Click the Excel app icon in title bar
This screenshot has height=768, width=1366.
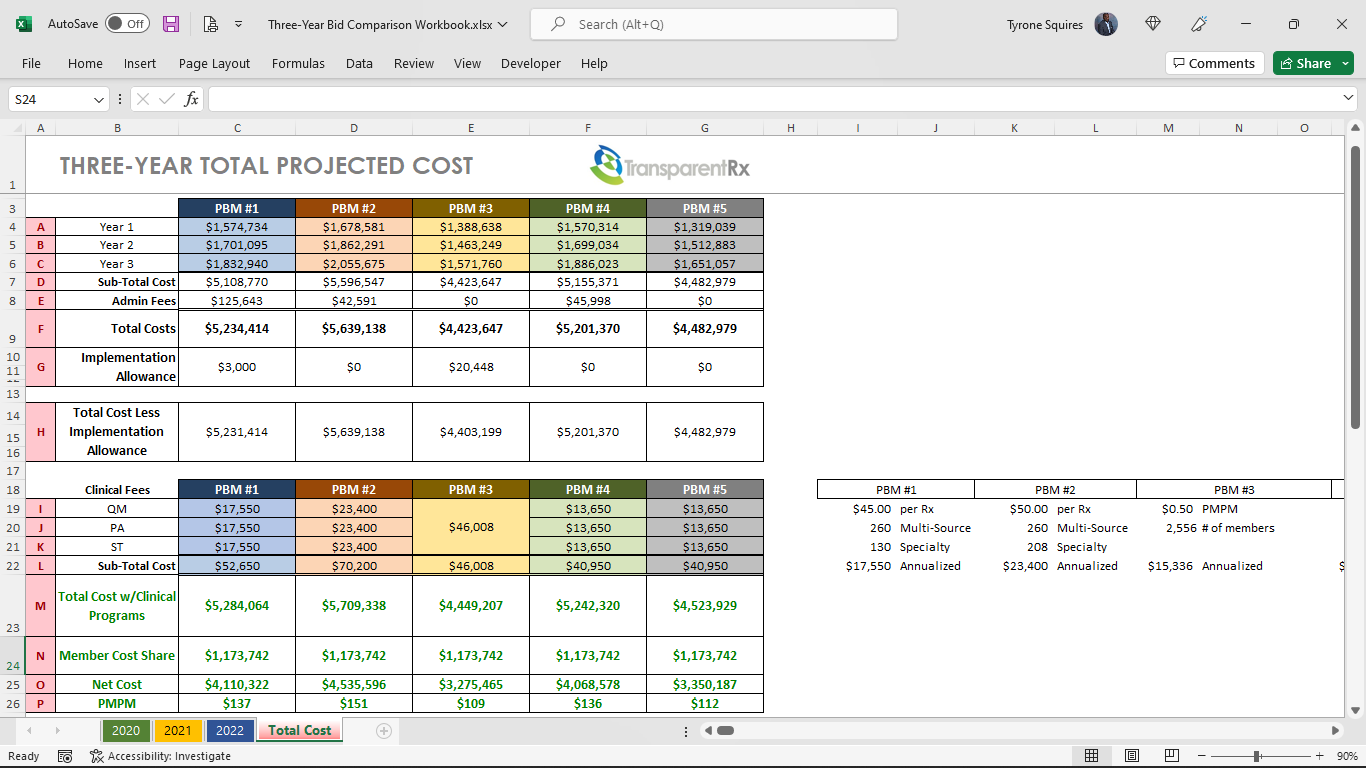24,24
